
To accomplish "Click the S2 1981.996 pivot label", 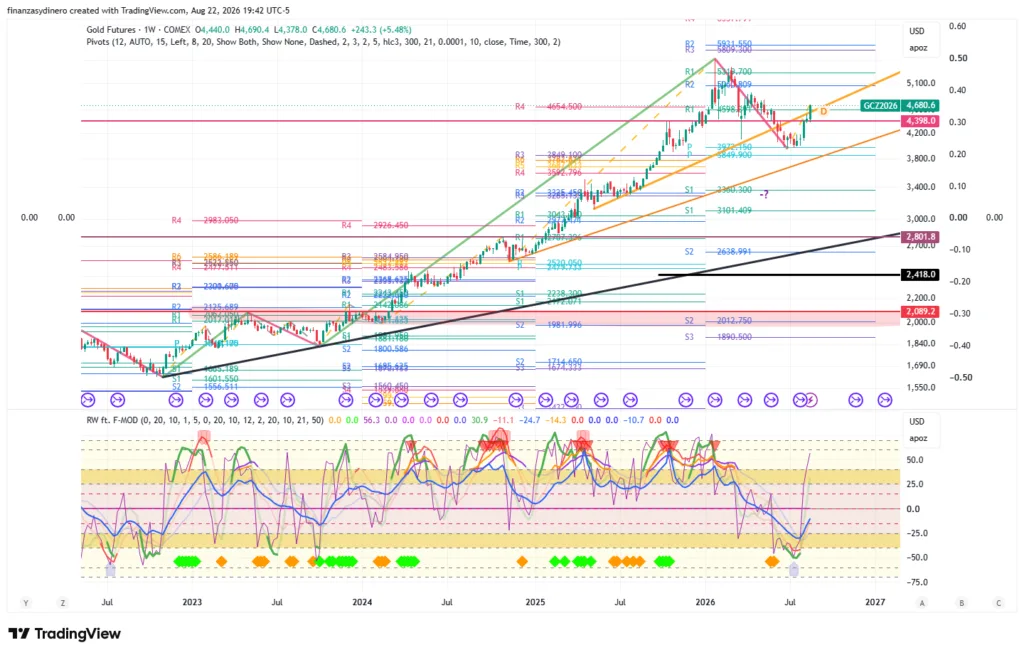I will click(x=548, y=325).
